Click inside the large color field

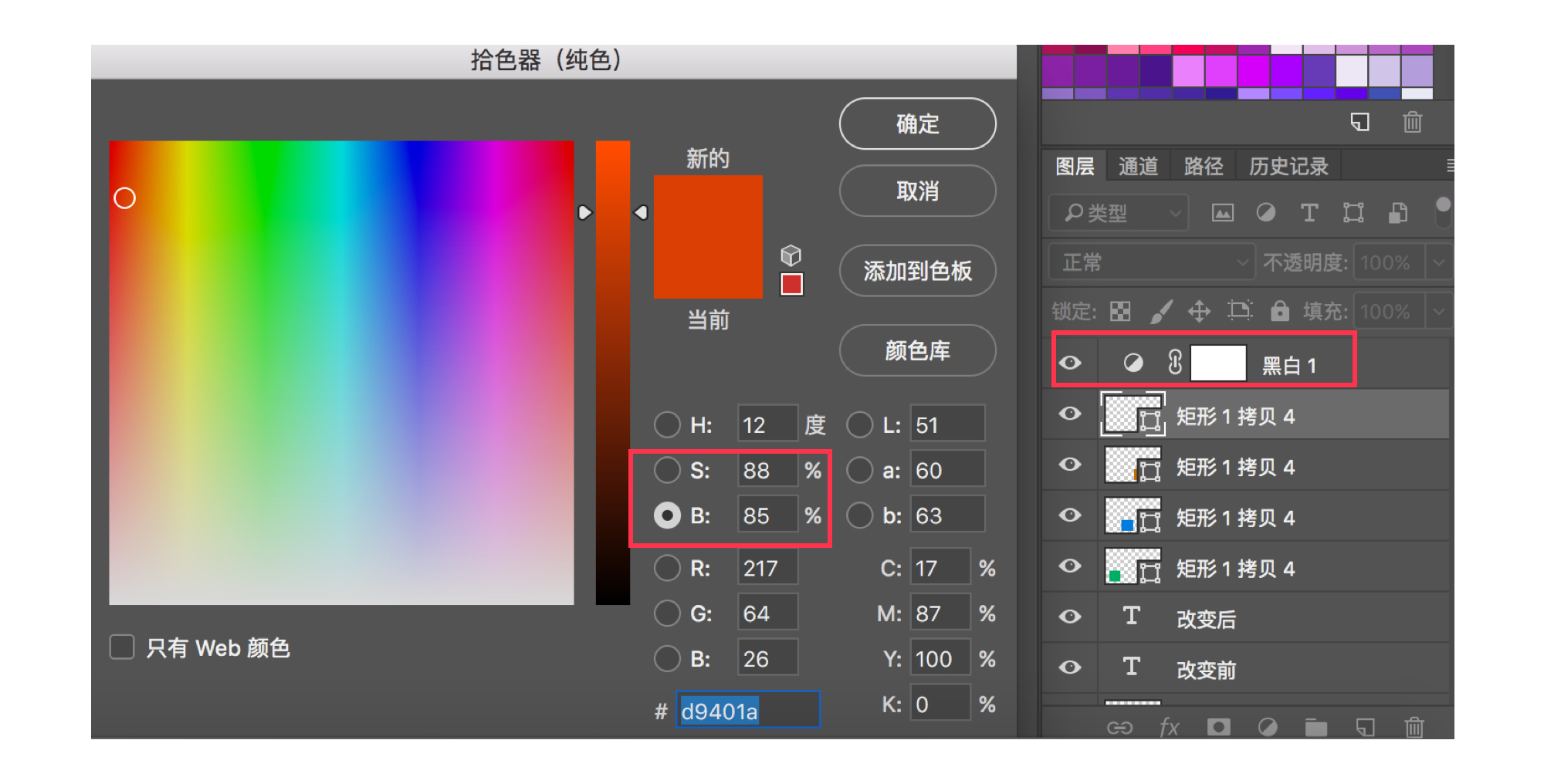(x=341, y=372)
